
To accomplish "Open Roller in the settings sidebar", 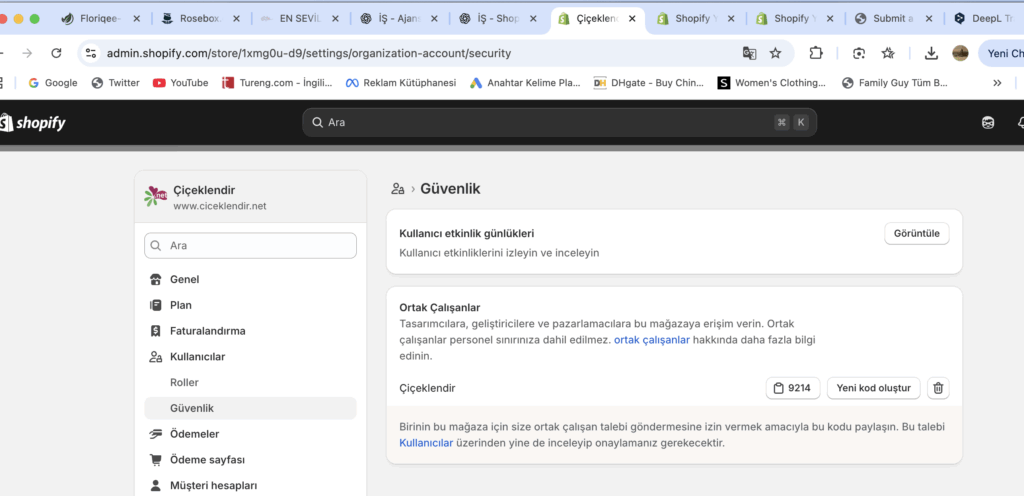I will [x=184, y=382].
